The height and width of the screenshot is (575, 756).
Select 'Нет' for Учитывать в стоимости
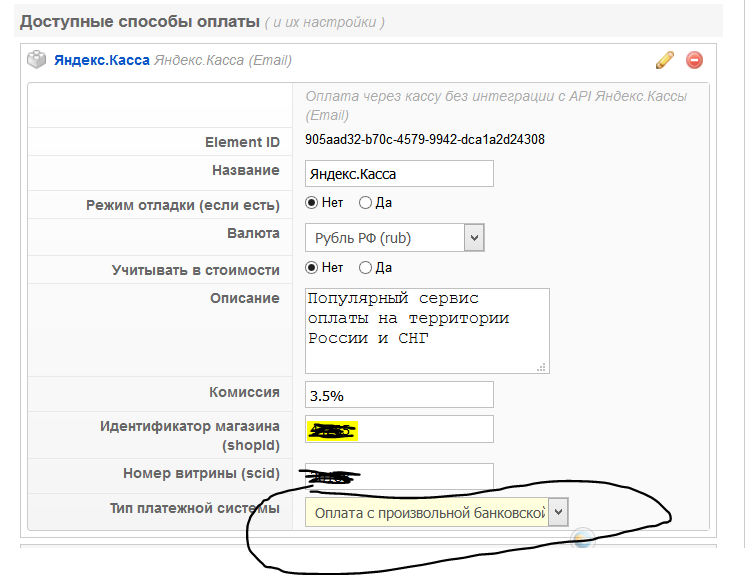click(x=312, y=268)
